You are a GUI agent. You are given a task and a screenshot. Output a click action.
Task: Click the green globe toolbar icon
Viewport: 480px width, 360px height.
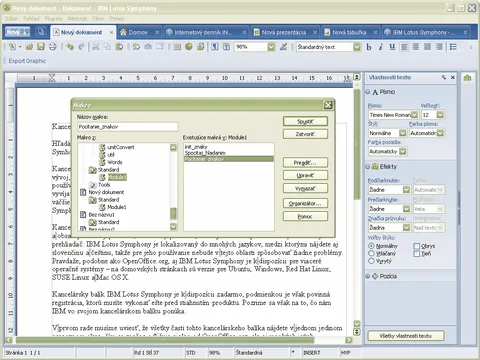[189, 47]
